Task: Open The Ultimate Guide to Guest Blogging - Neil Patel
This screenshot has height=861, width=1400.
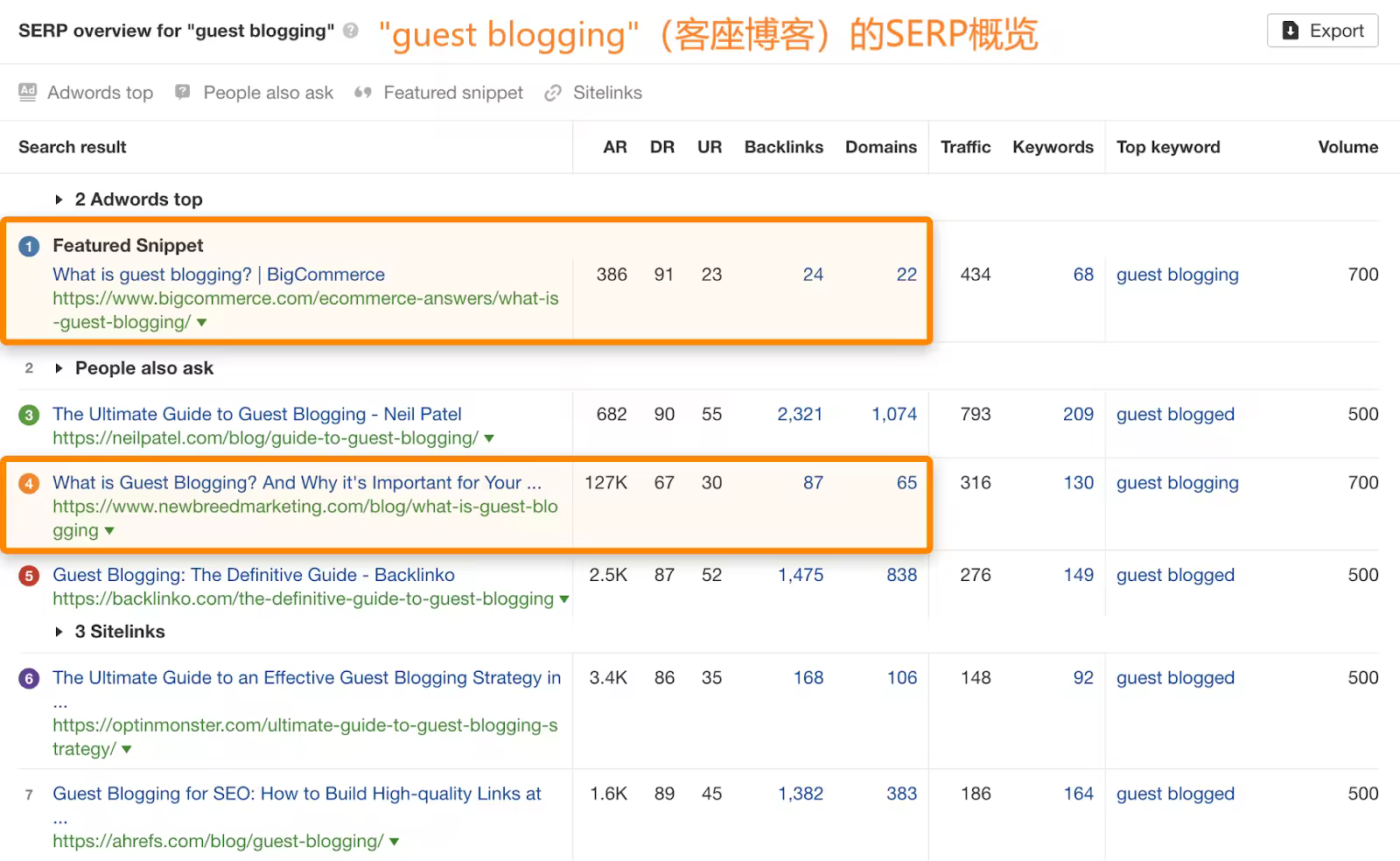Action: pos(257,414)
